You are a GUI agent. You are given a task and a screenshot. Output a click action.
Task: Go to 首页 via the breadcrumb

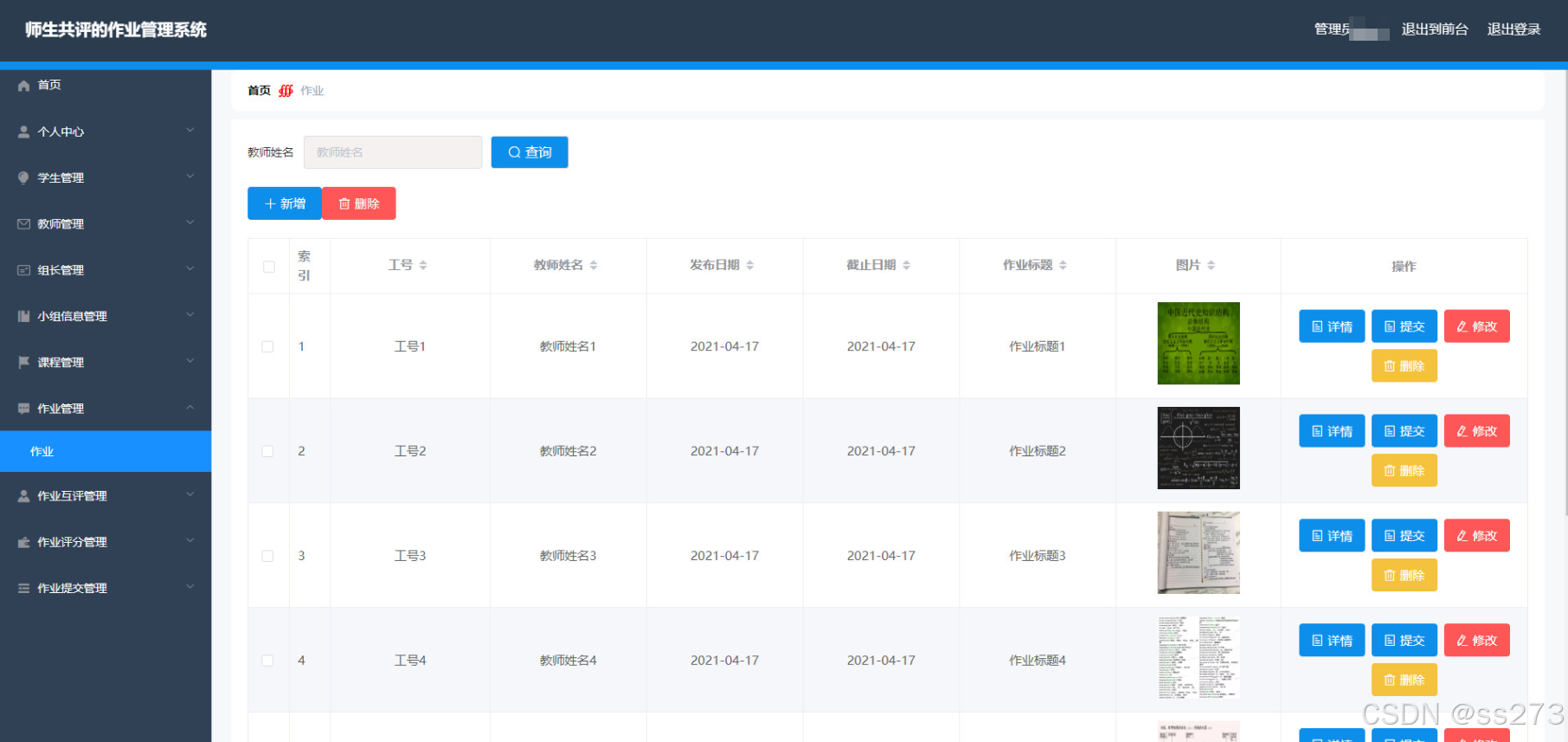click(x=259, y=90)
